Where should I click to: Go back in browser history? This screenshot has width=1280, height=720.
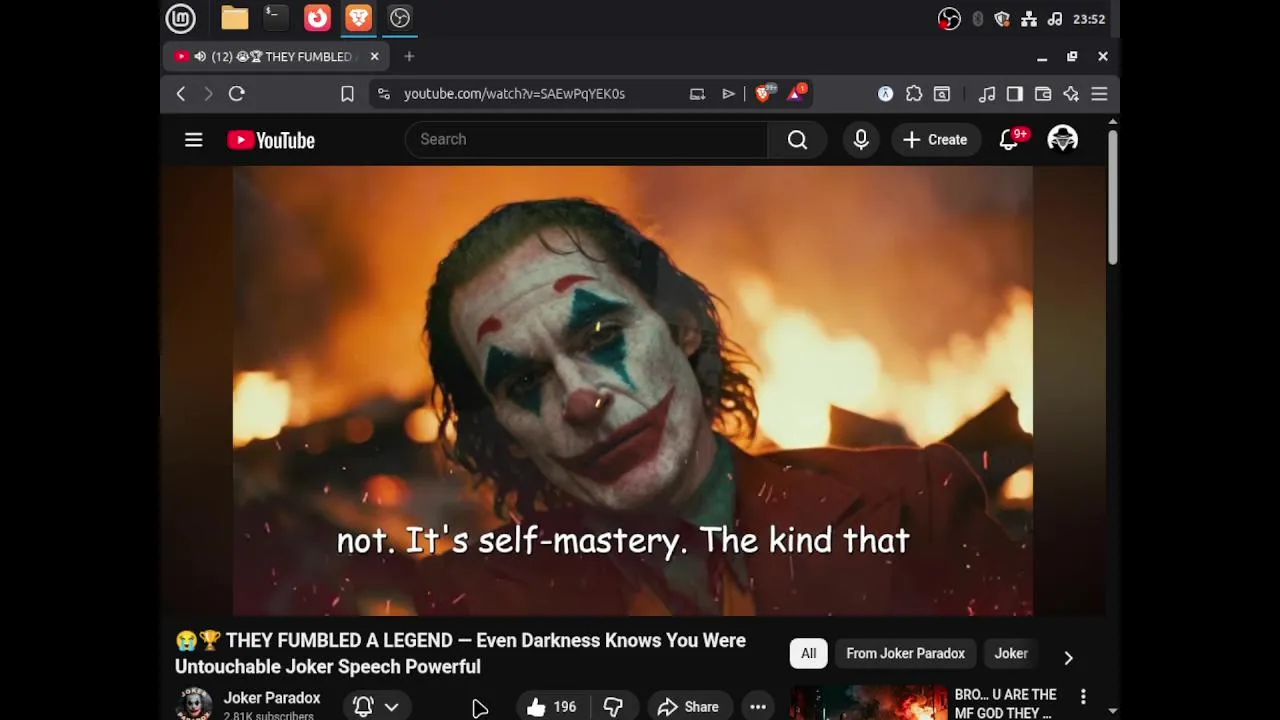181,94
